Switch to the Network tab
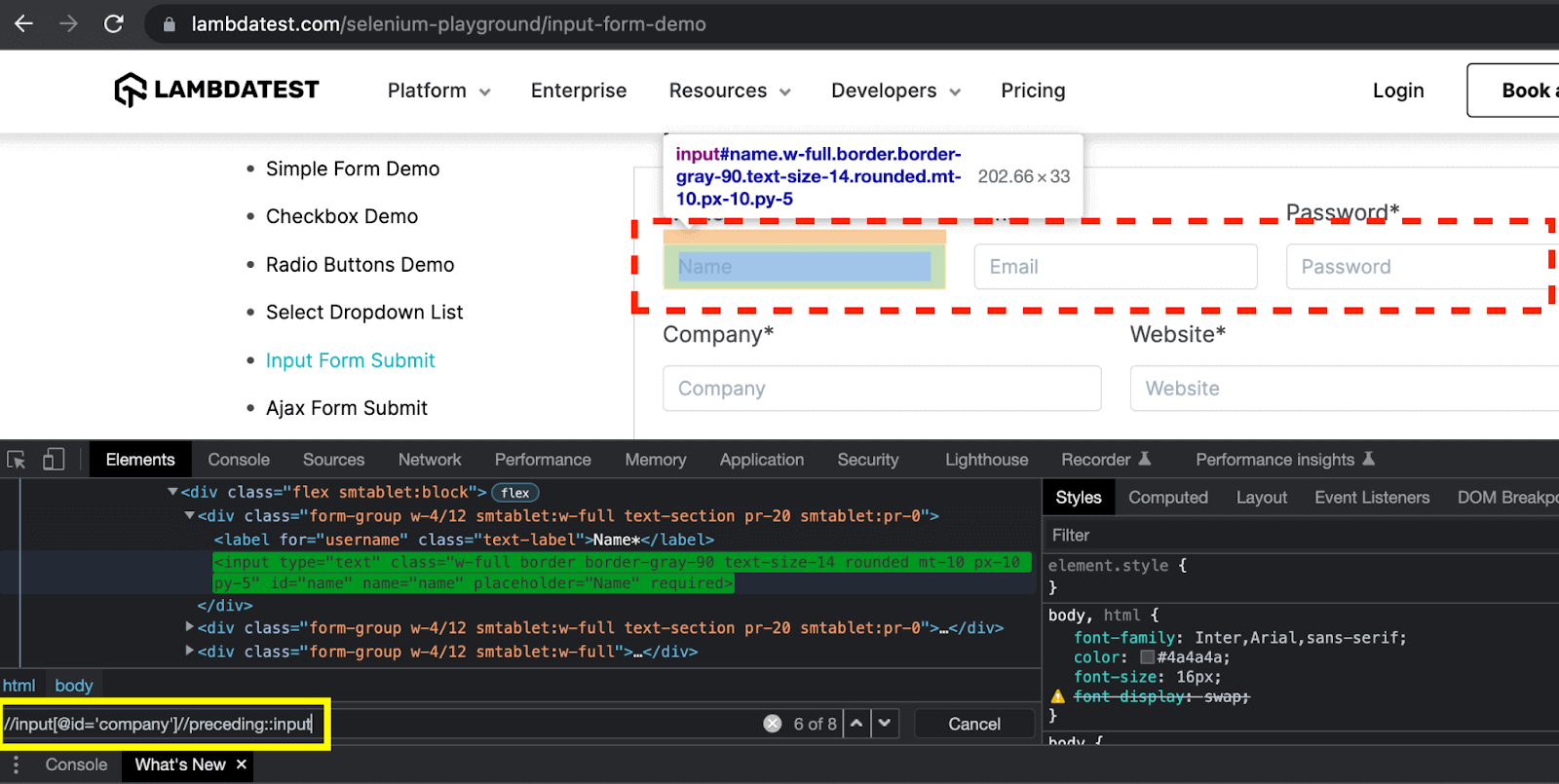This screenshot has height=784, width=1559. (429, 460)
